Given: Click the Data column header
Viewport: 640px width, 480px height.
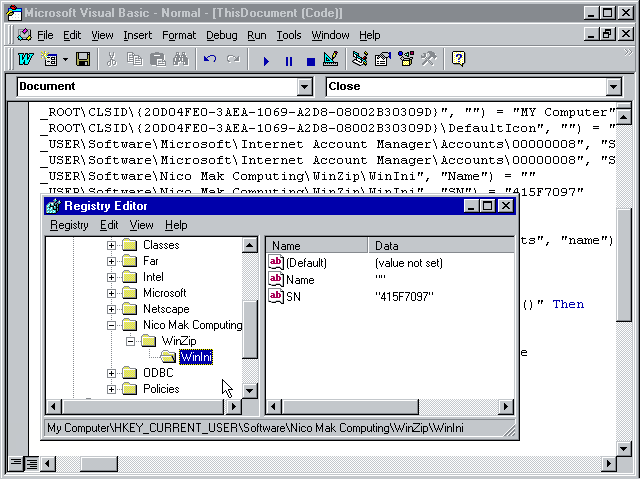Looking at the screenshot, I should (442, 246).
